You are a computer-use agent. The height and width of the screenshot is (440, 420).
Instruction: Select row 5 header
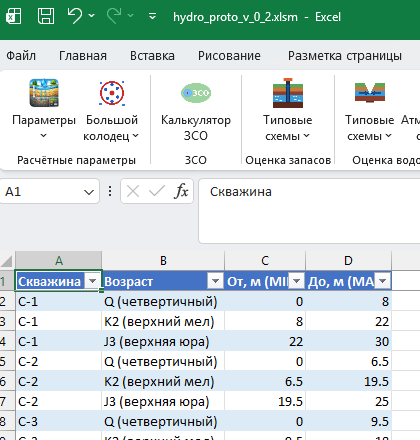7,361
